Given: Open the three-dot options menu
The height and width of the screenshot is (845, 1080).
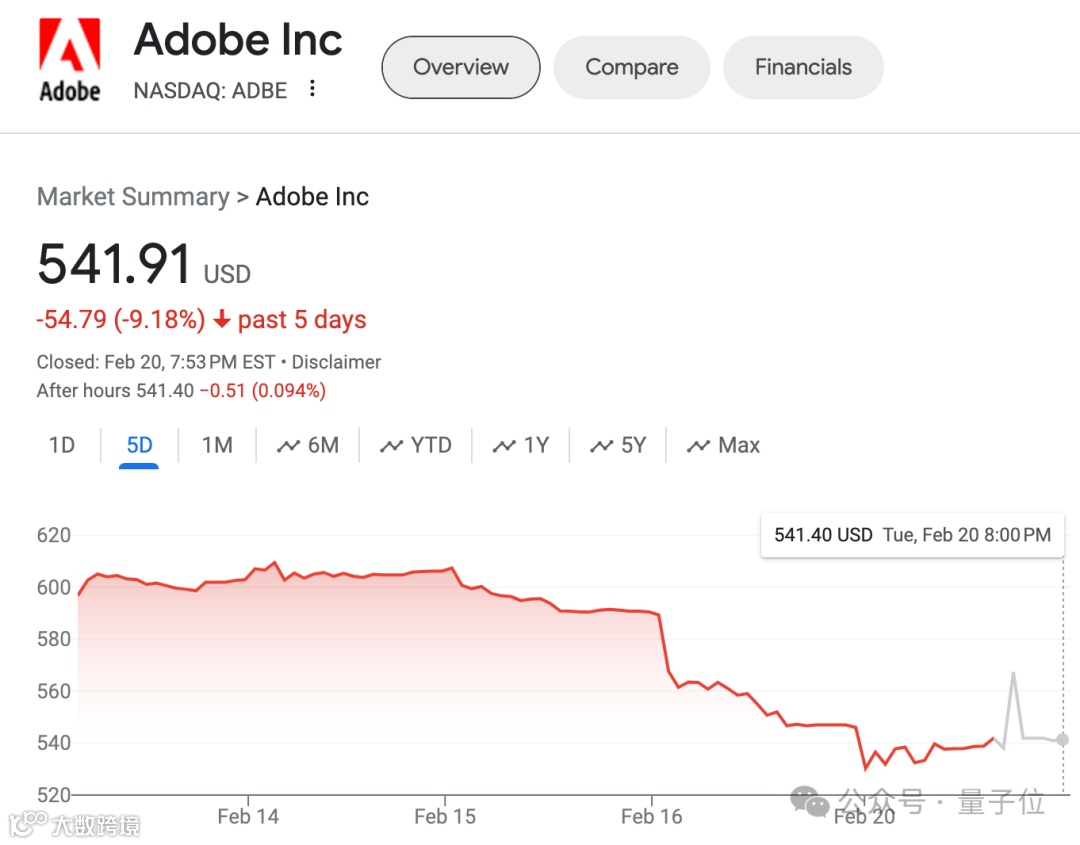Looking at the screenshot, I should coord(313,89).
